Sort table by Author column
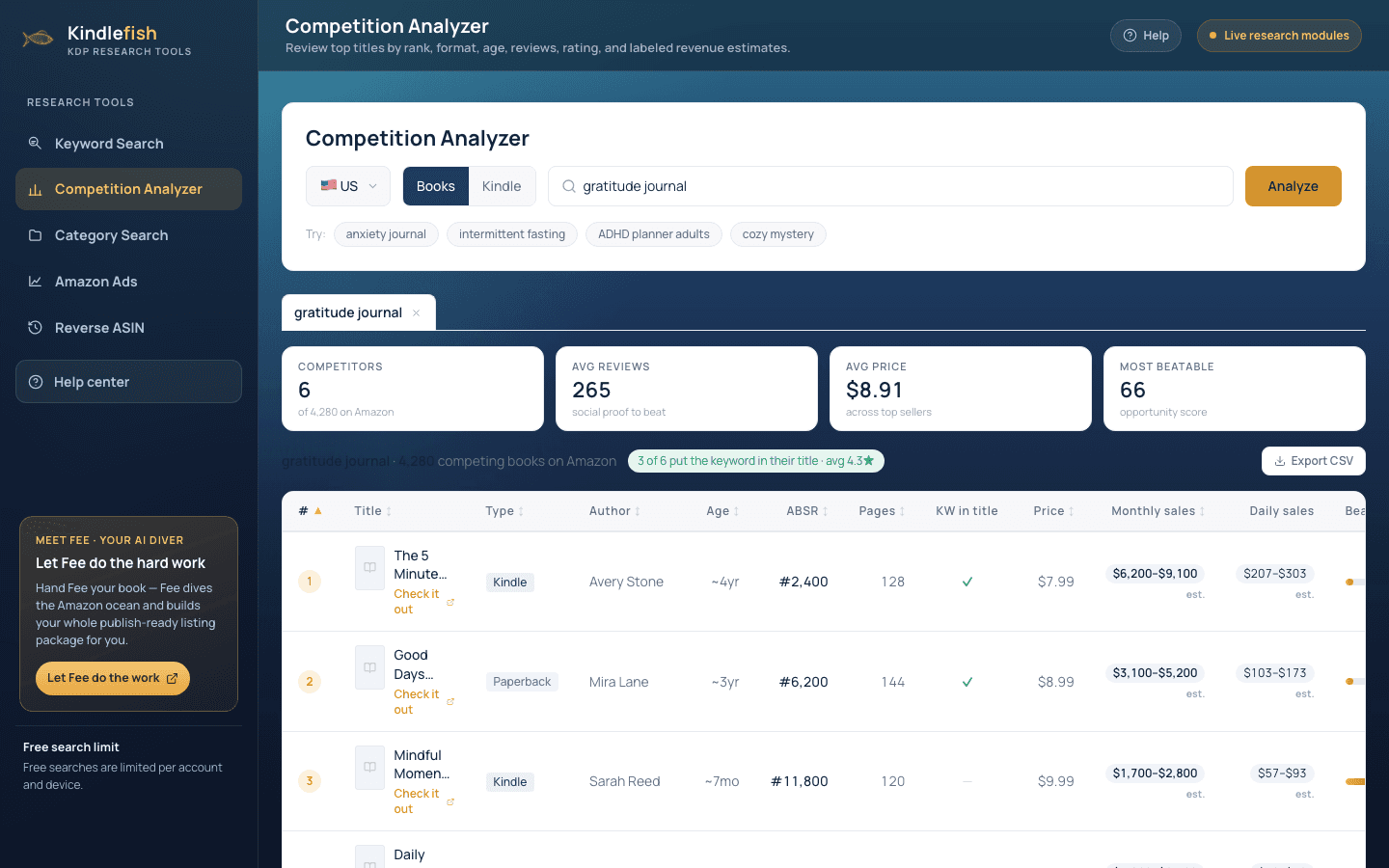This screenshot has width=1389, height=868. pyautogui.click(x=615, y=511)
